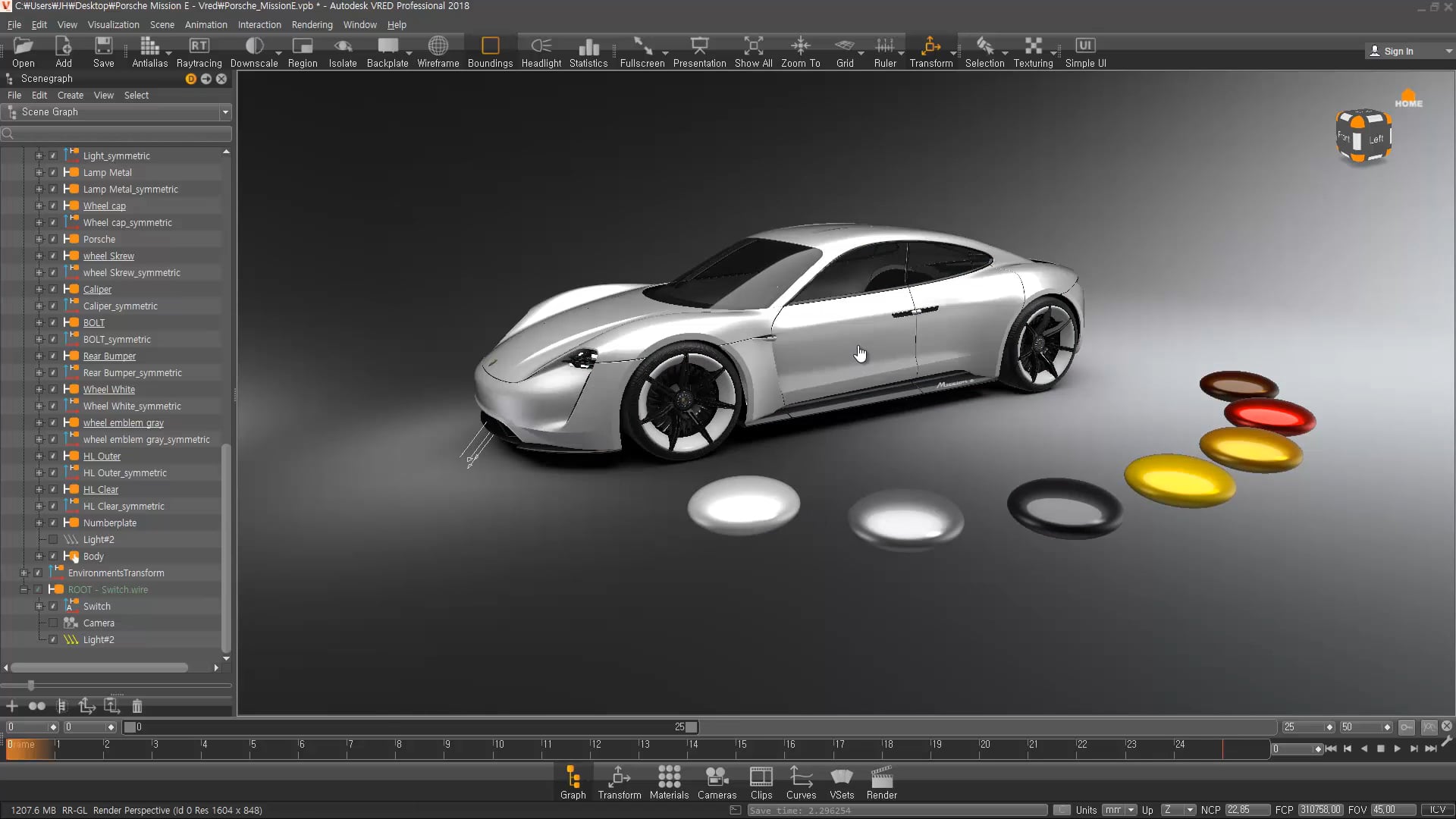
Task: Uncheck visibility checkbox for Porsche node
Action: [x=53, y=239]
